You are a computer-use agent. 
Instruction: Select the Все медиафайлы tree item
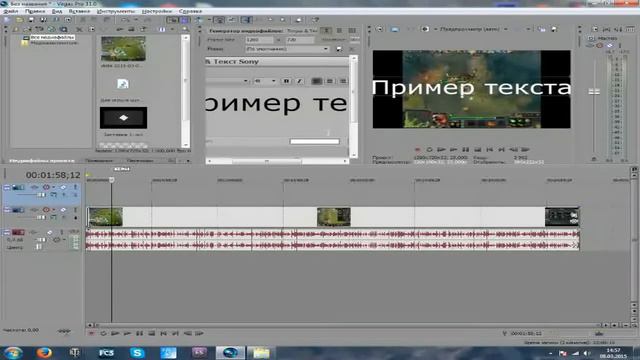coord(52,37)
